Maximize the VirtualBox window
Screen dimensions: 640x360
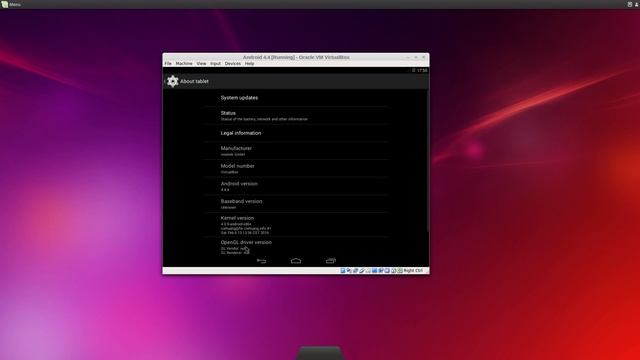coord(416,57)
